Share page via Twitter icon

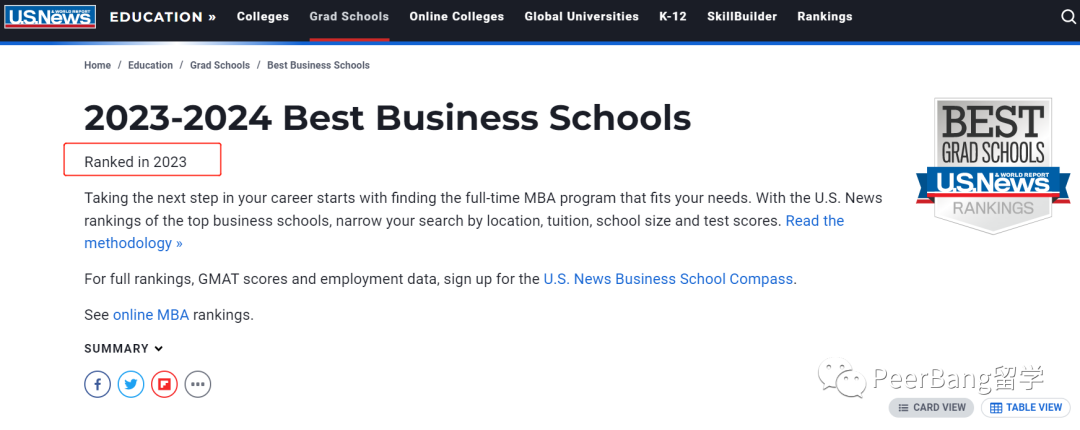point(131,384)
